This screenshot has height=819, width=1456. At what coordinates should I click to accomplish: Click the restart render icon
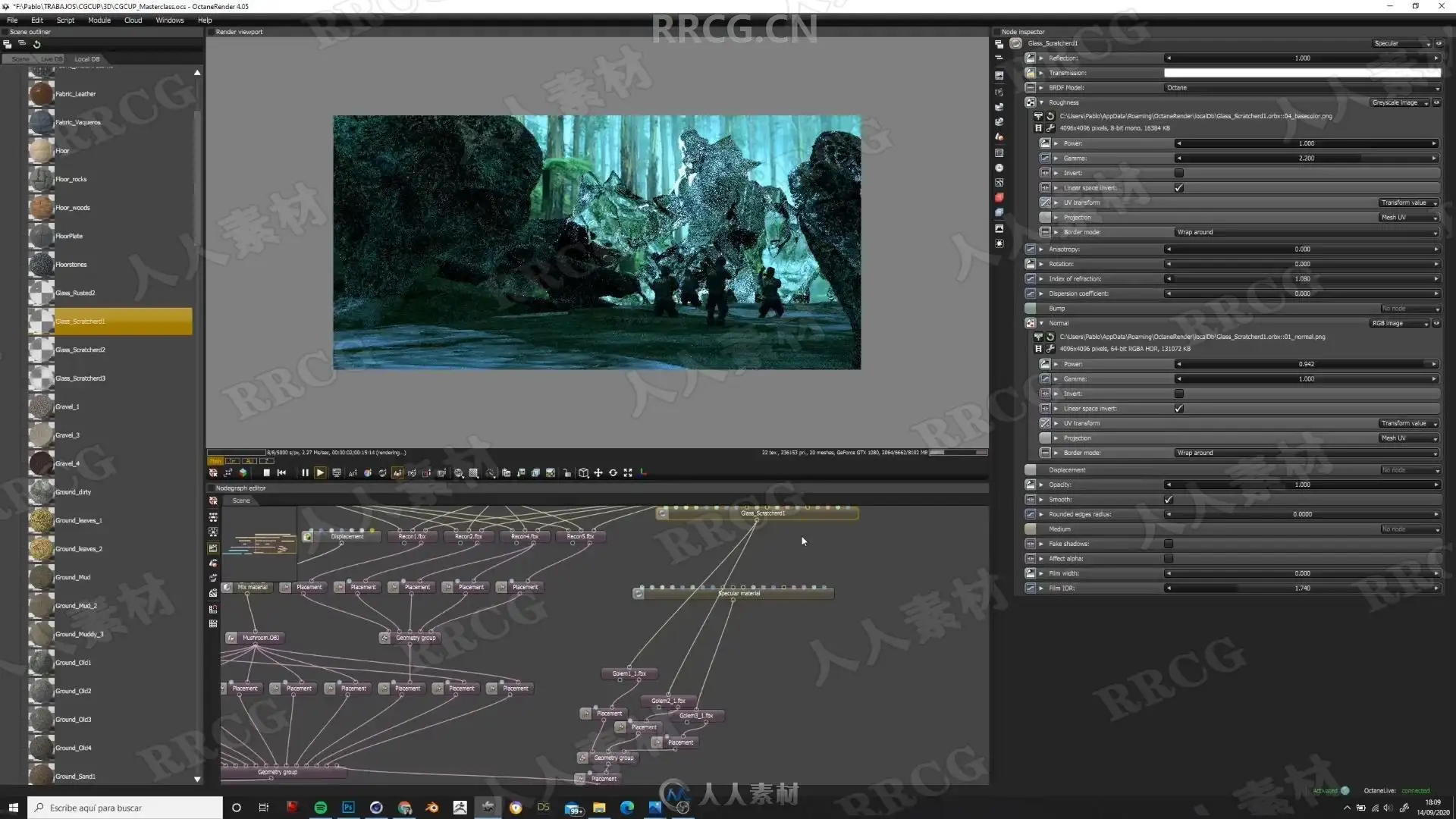[x=281, y=472]
